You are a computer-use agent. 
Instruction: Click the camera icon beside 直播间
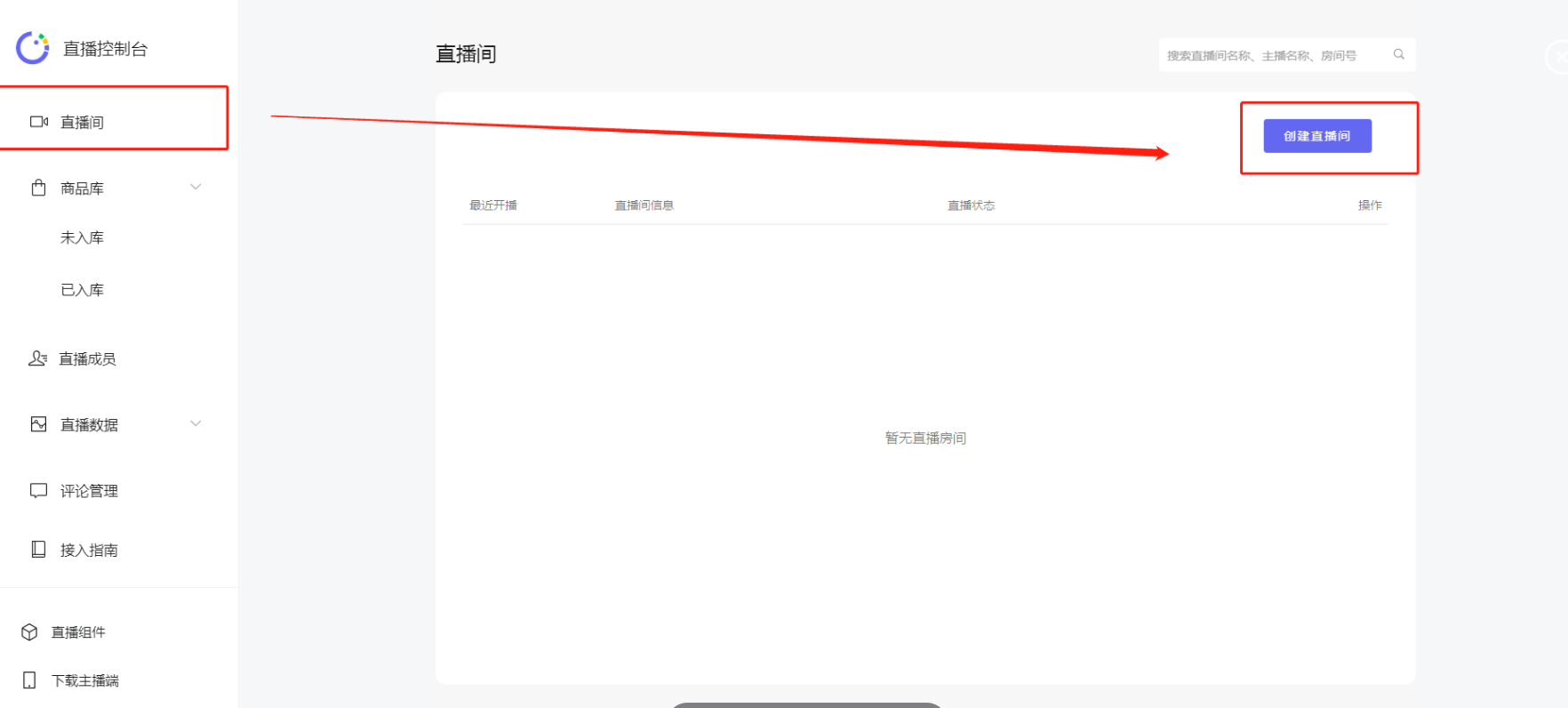click(39, 122)
